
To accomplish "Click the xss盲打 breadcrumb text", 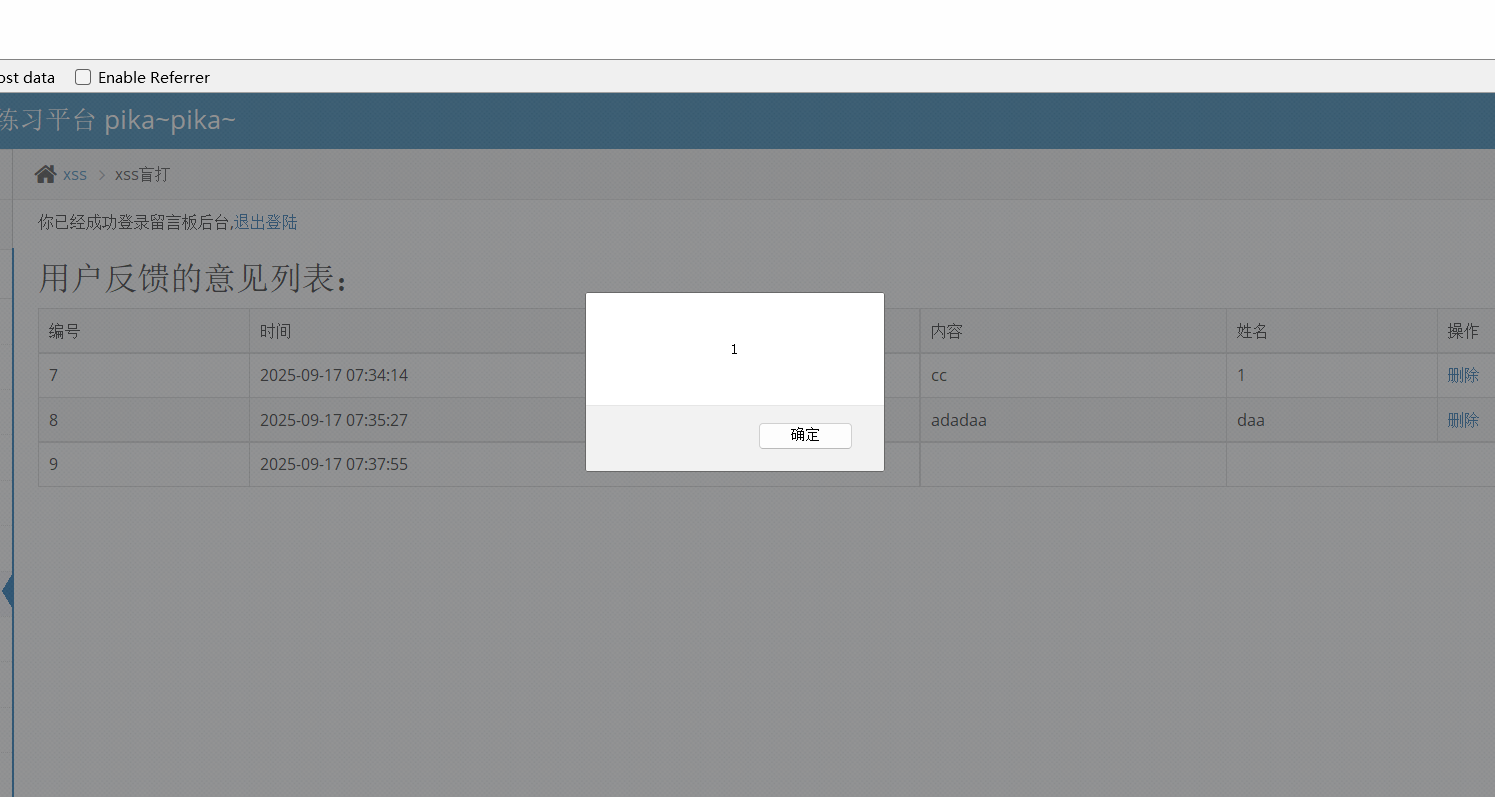I will [142, 174].
